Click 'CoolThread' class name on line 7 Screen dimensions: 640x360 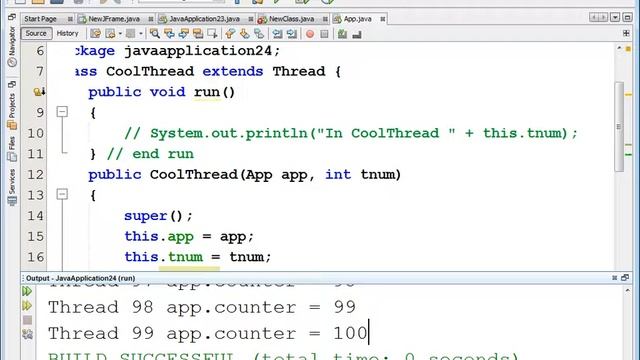coord(150,71)
